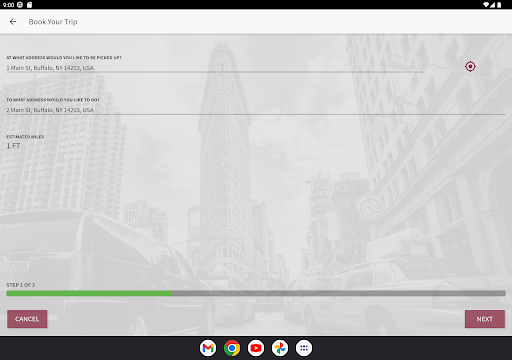The height and width of the screenshot is (360, 512).
Task: Proceed with the Next button
Action: coord(485,319)
